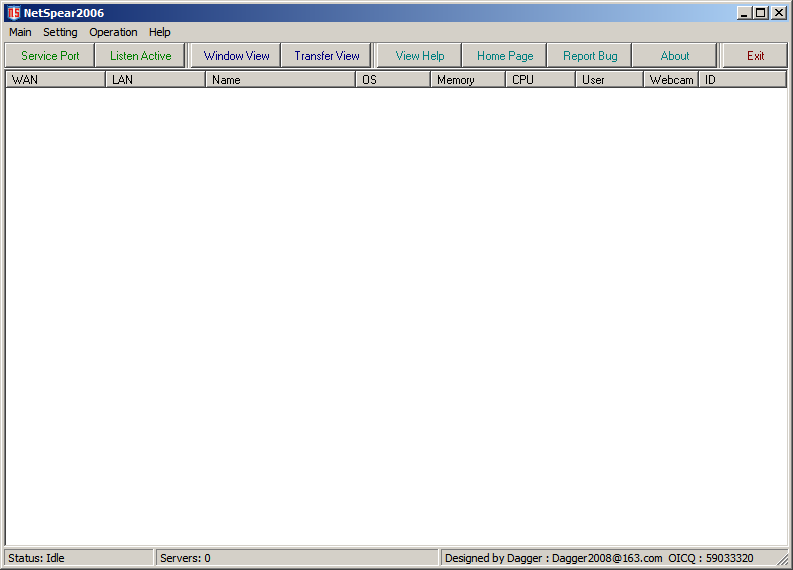The width and height of the screenshot is (793, 570).
Task: Click the NetSpear2006 title bar icon
Action: (13, 13)
